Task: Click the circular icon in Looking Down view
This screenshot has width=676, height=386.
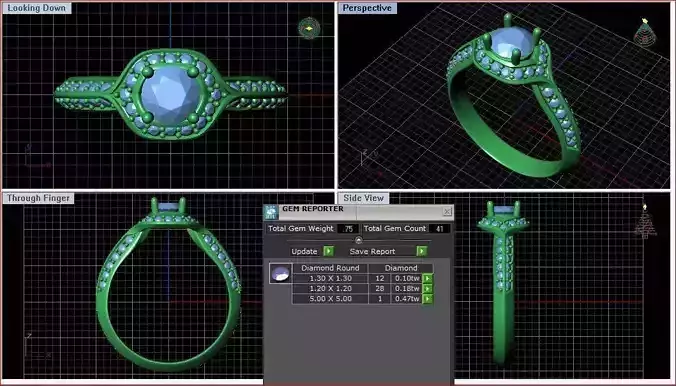Action: tap(309, 28)
